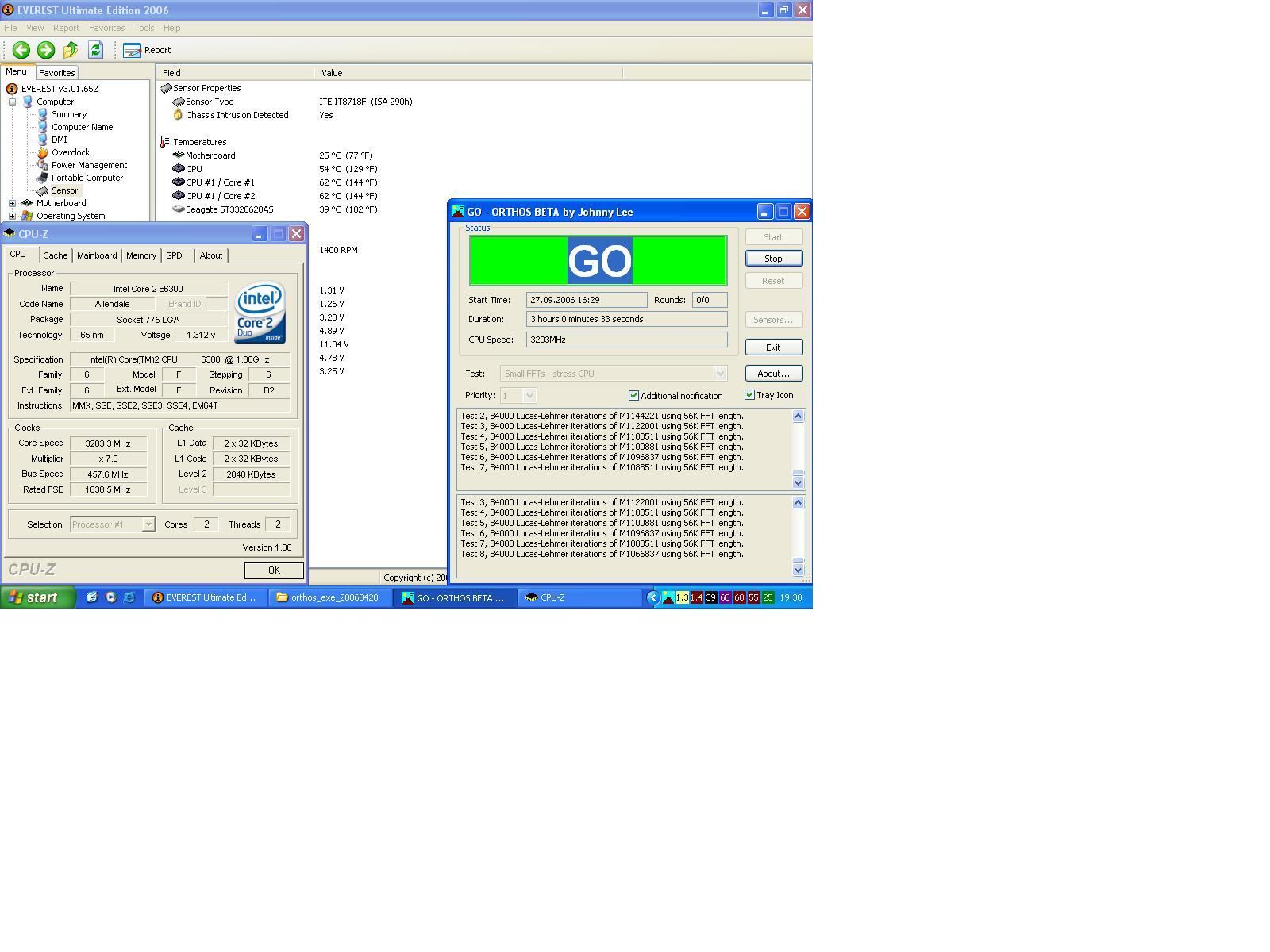Open EVEREST Favorites menu
Viewport: 1270px width, 952px height.
(x=106, y=28)
